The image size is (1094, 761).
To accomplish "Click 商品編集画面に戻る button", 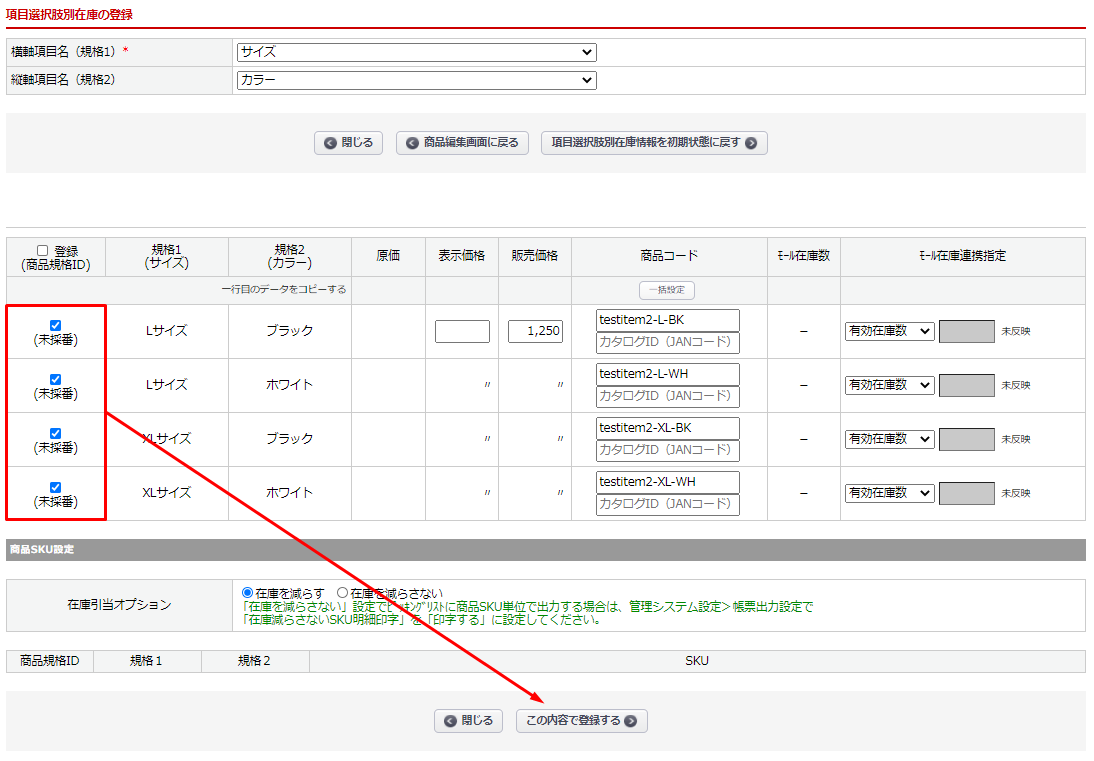I will click(x=462, y=143).
